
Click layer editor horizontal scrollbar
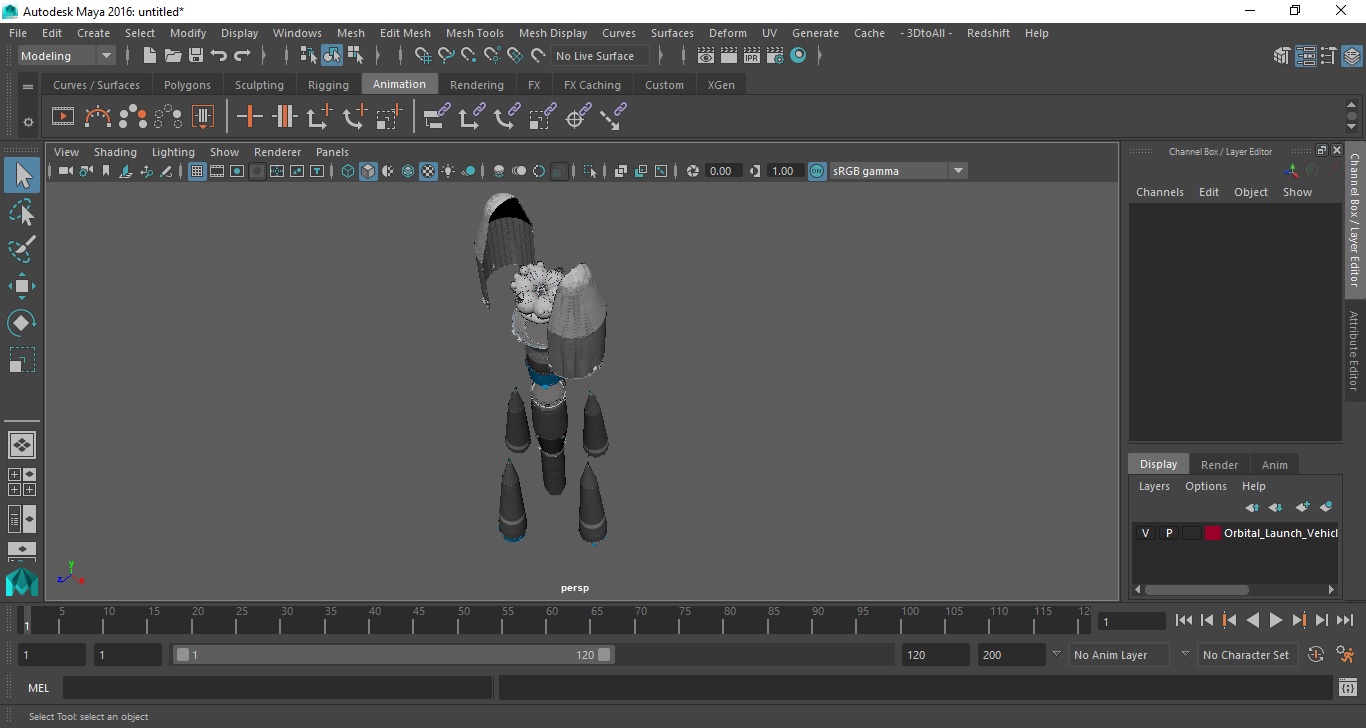click(1196, 589)
